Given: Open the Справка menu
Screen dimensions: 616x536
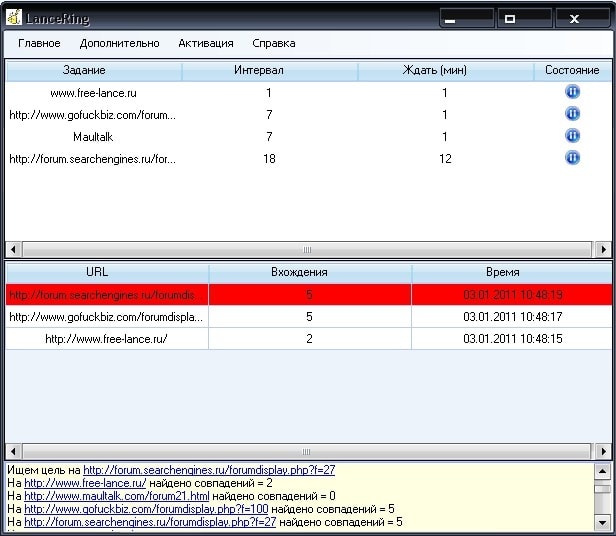Looking at the screenshot, I should pyautogui.click(x=273, y=43).
